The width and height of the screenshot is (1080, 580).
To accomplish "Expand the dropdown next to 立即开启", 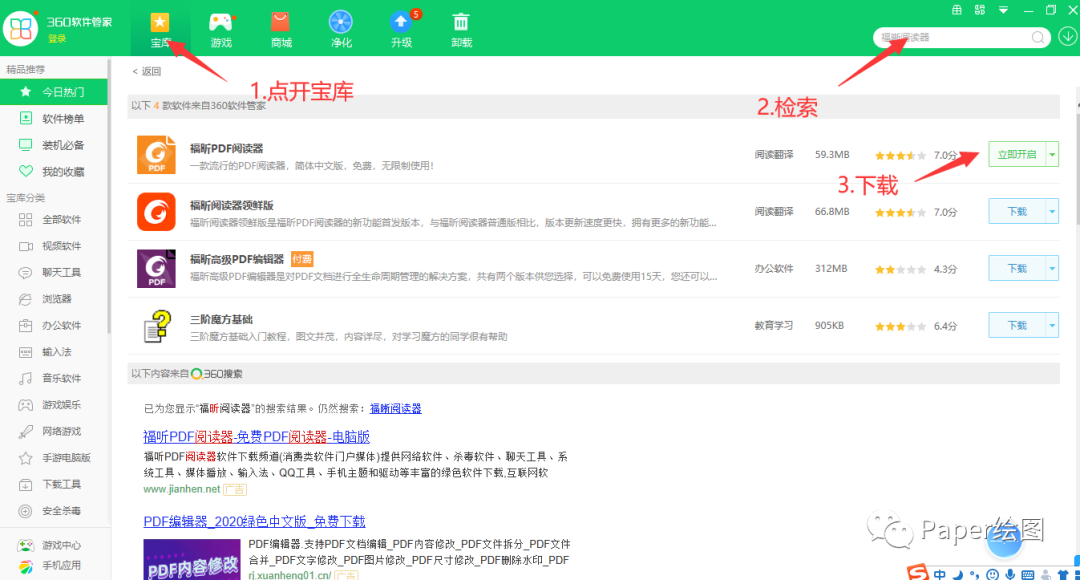I will click(x=1052, y=154).
